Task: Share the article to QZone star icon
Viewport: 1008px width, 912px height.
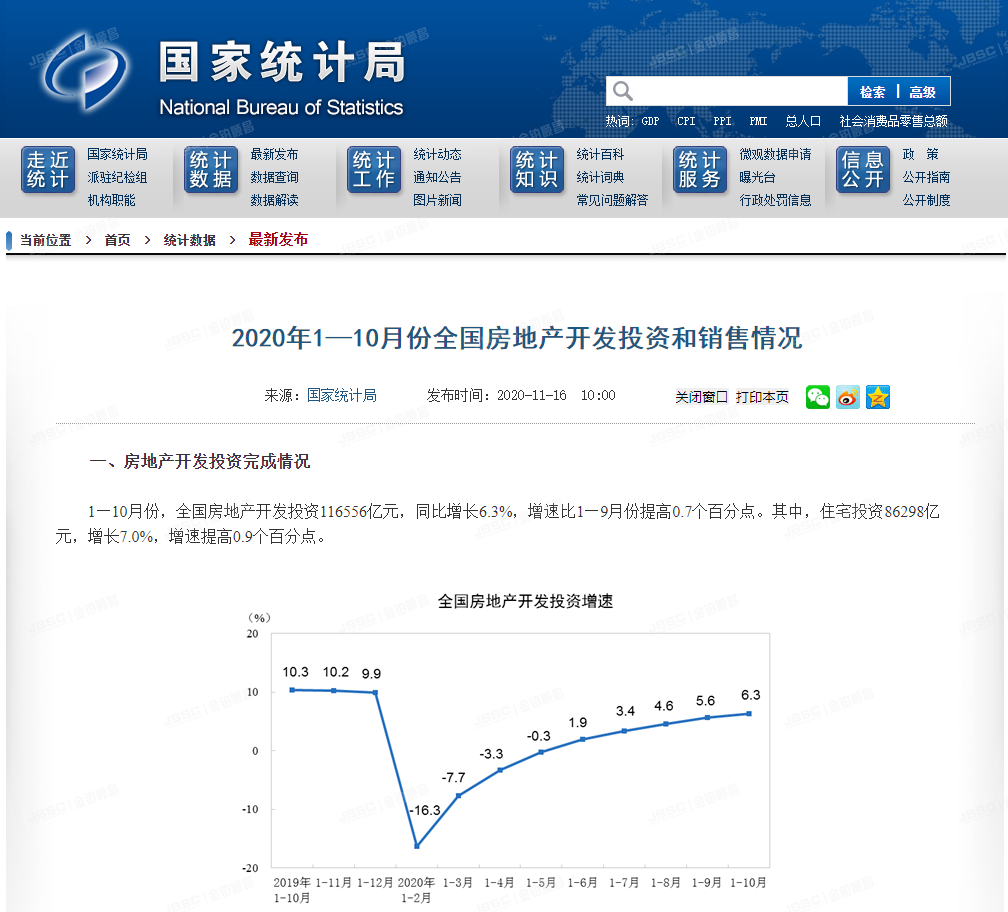Action: pyautogui.click(x=878, y=396)
